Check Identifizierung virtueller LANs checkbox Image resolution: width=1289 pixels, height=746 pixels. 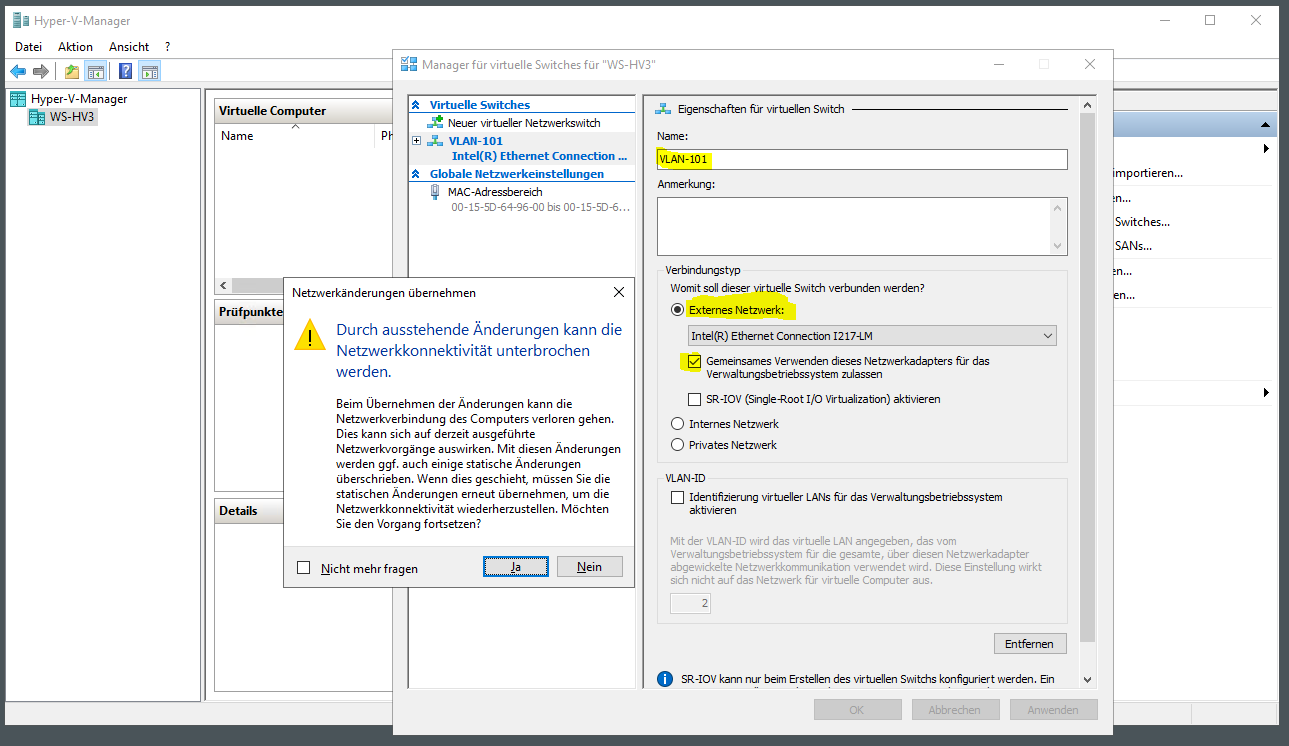(x=678, y=497)
